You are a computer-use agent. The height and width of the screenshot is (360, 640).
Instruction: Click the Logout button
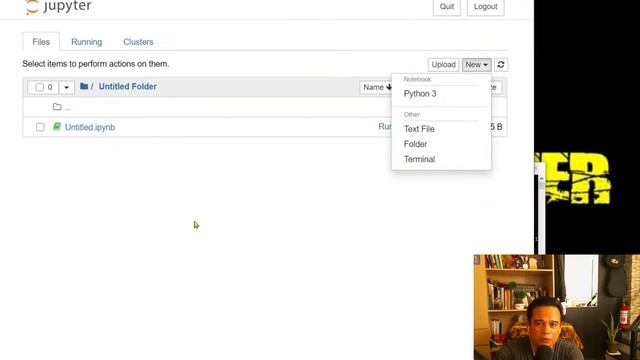pyautogui.click(x=485, y=7)
